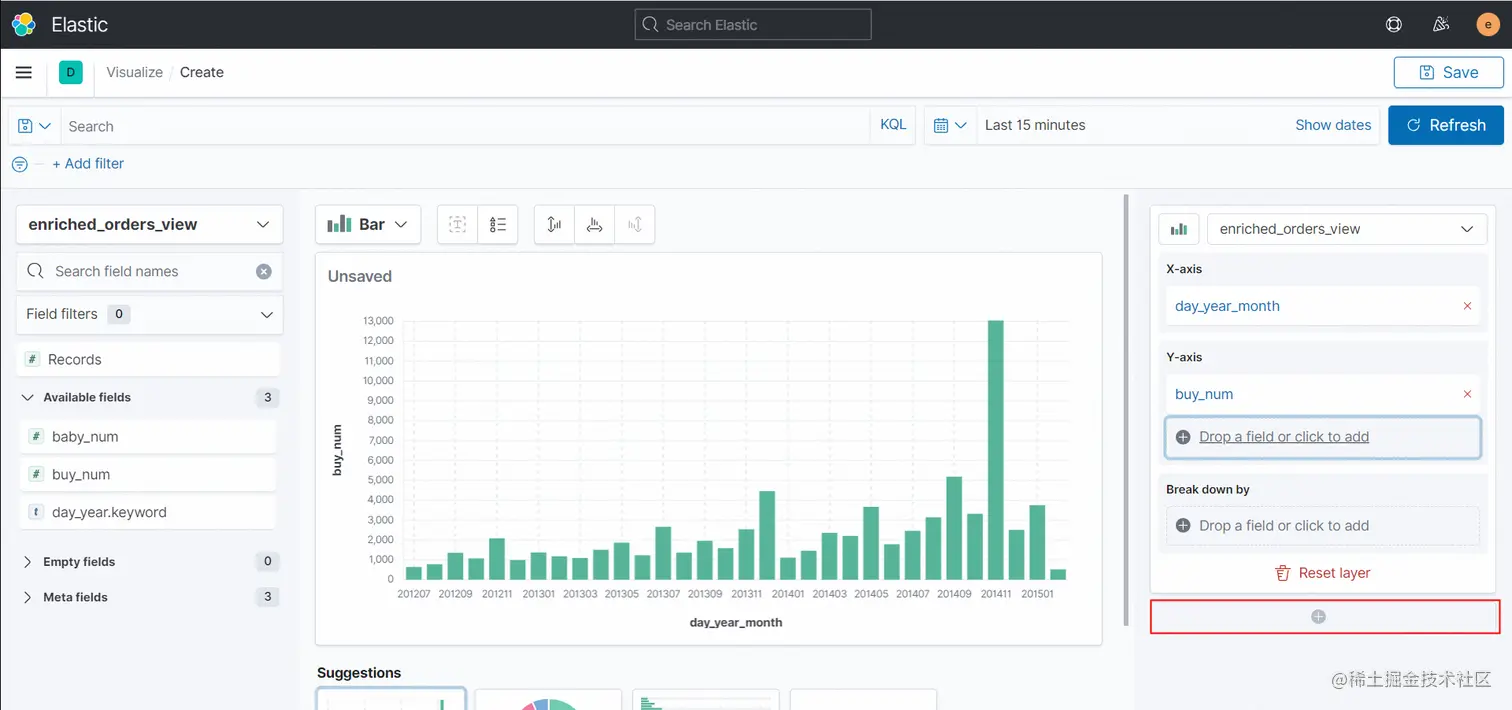Open the hamburger navigation menu
Screen dimensions: 1512x710
pos(24,72)
